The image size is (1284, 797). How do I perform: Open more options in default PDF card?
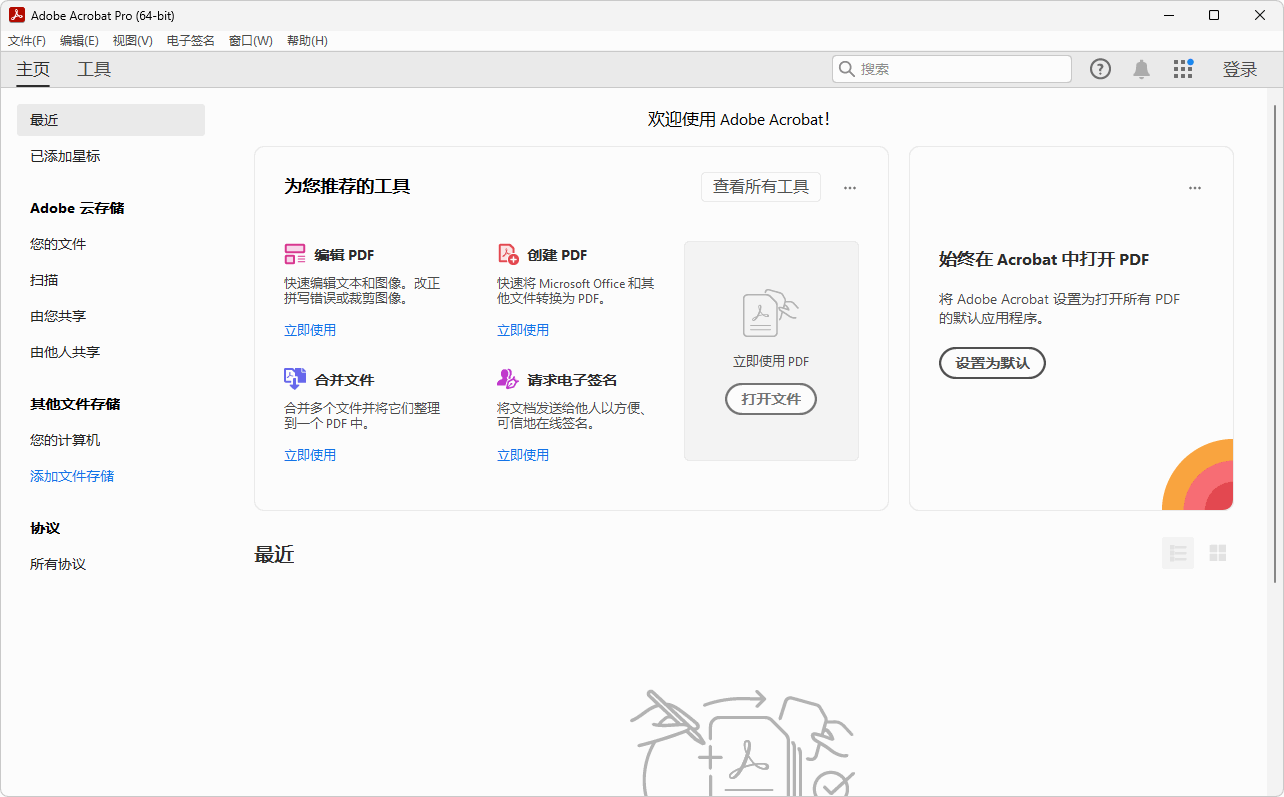click(1195, 188)
